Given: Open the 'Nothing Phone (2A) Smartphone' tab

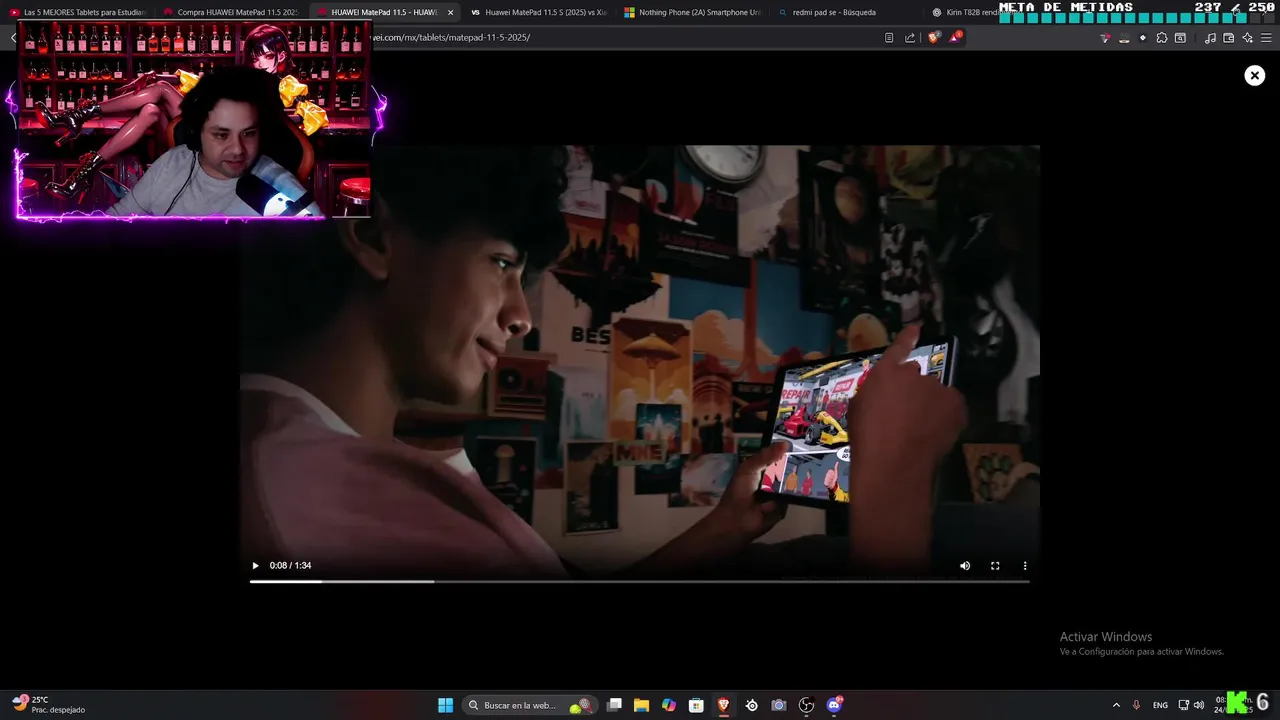Looking at the screenshot, I should pyautogui.click(x=692, y=12).
